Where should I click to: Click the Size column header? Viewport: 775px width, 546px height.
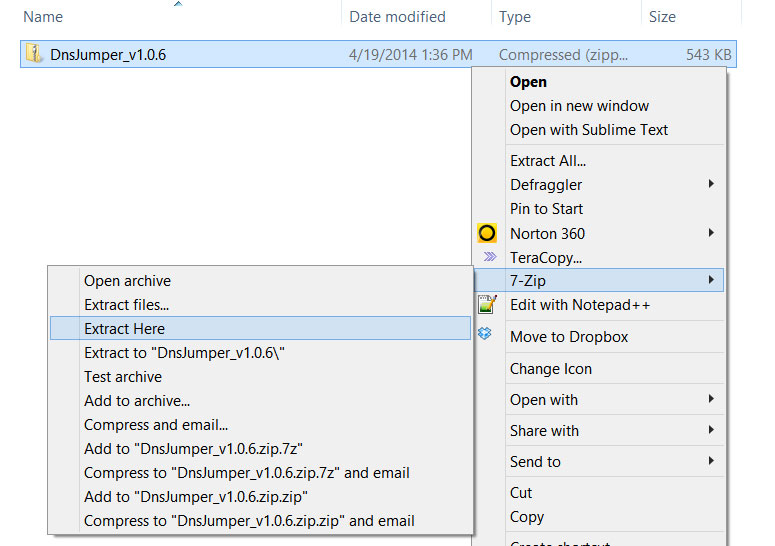(x=662, y=17)
